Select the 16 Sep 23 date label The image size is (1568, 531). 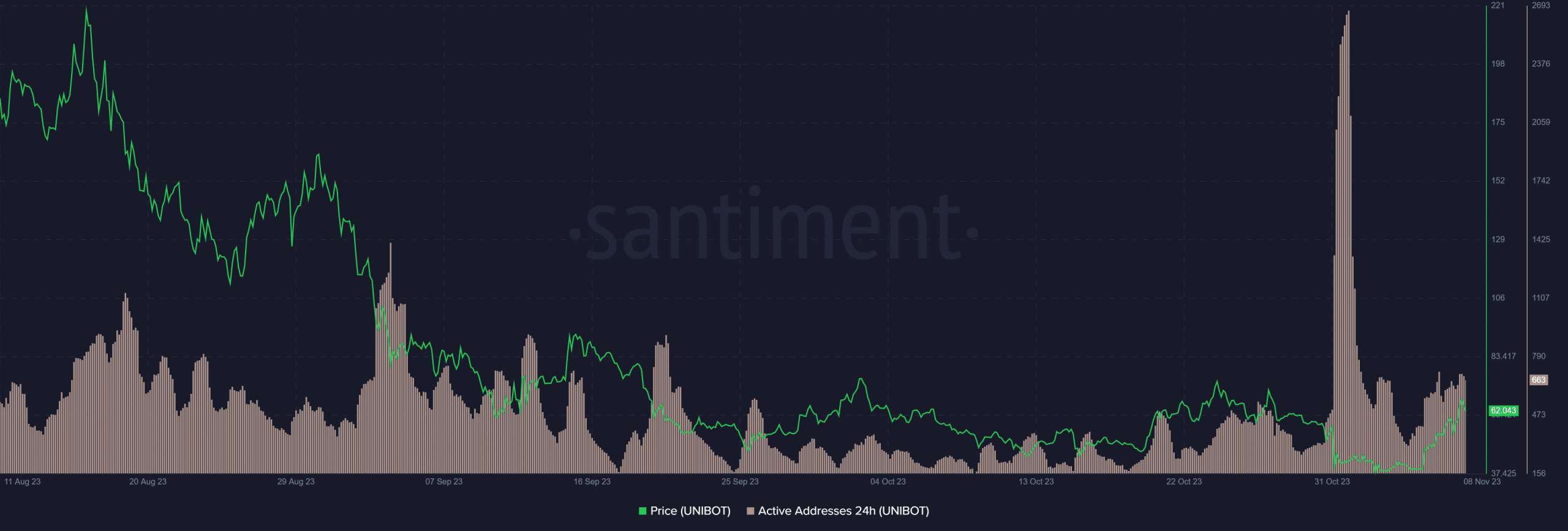click(x=592, y=481)
